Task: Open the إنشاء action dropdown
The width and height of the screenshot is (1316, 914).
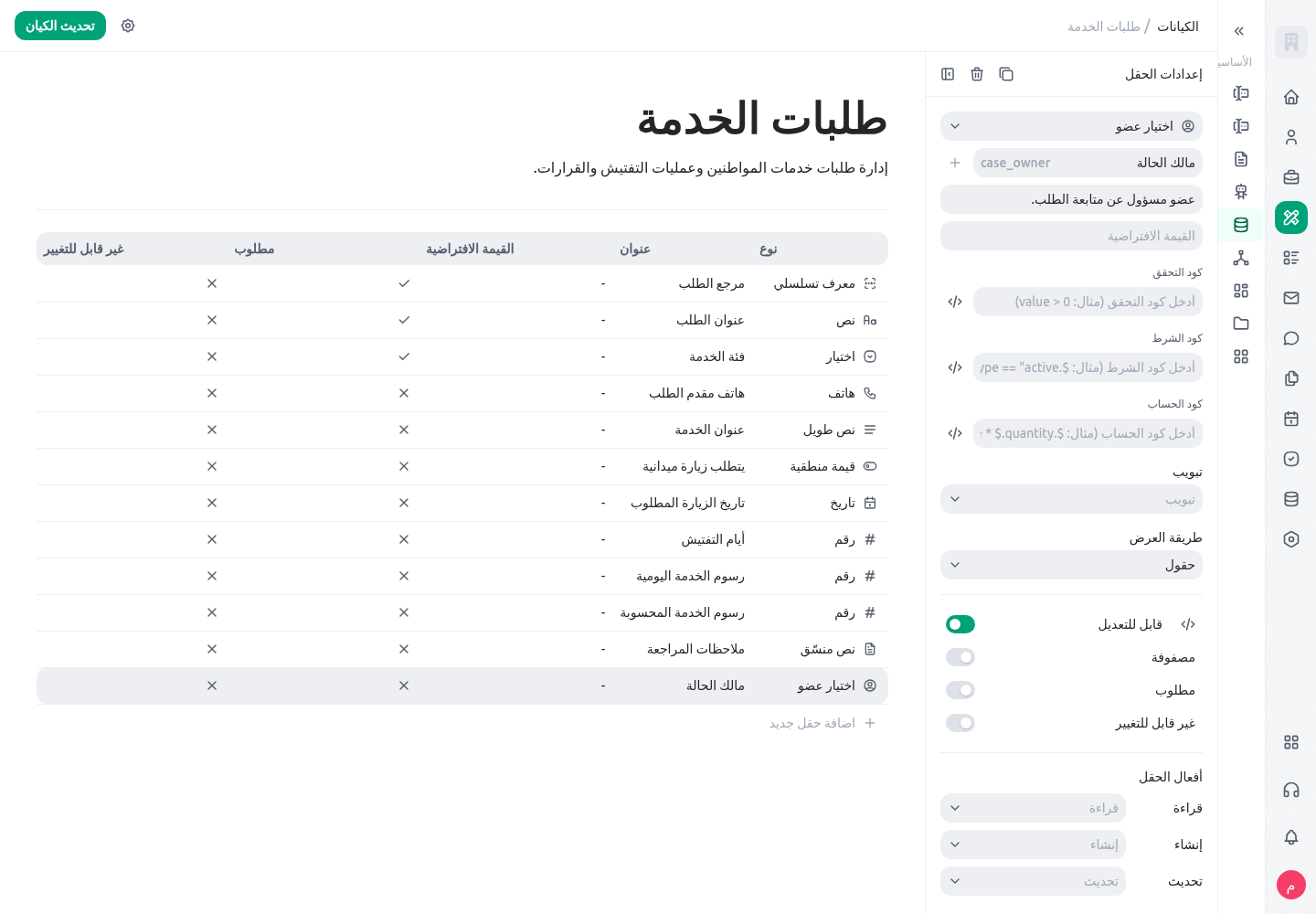Action: click(x=1033, y=845)
